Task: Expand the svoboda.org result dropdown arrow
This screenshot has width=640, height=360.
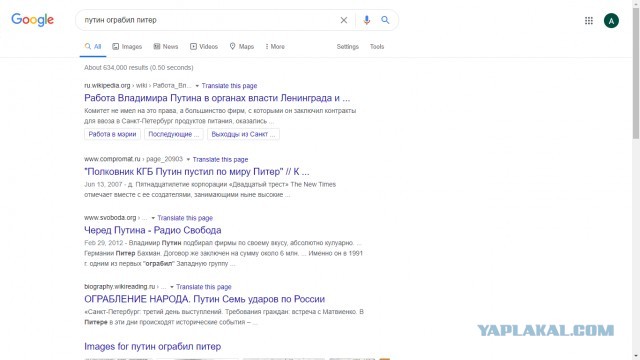Action: point(153,218)
